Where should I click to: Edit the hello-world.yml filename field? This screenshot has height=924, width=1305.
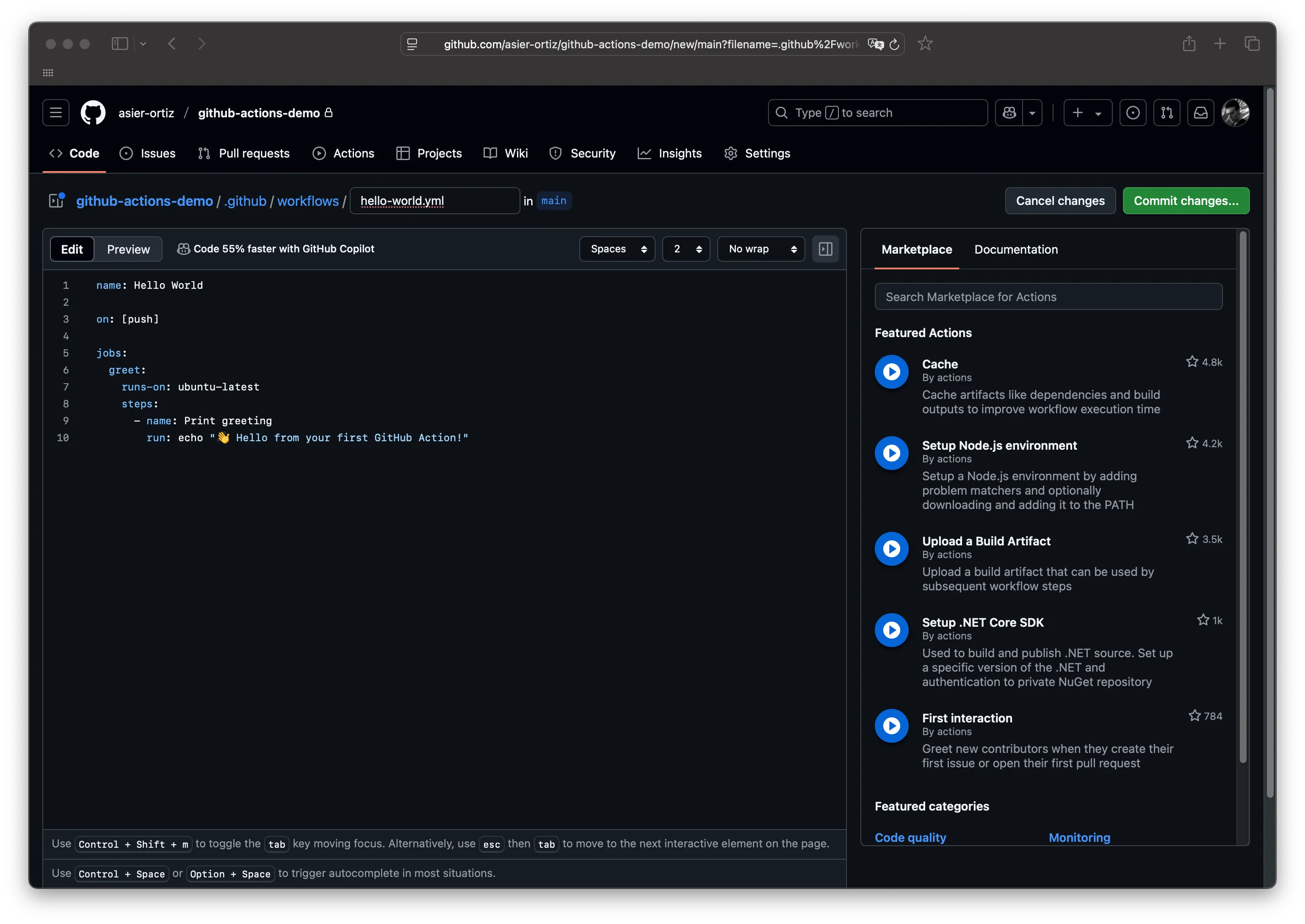(434, 201)
